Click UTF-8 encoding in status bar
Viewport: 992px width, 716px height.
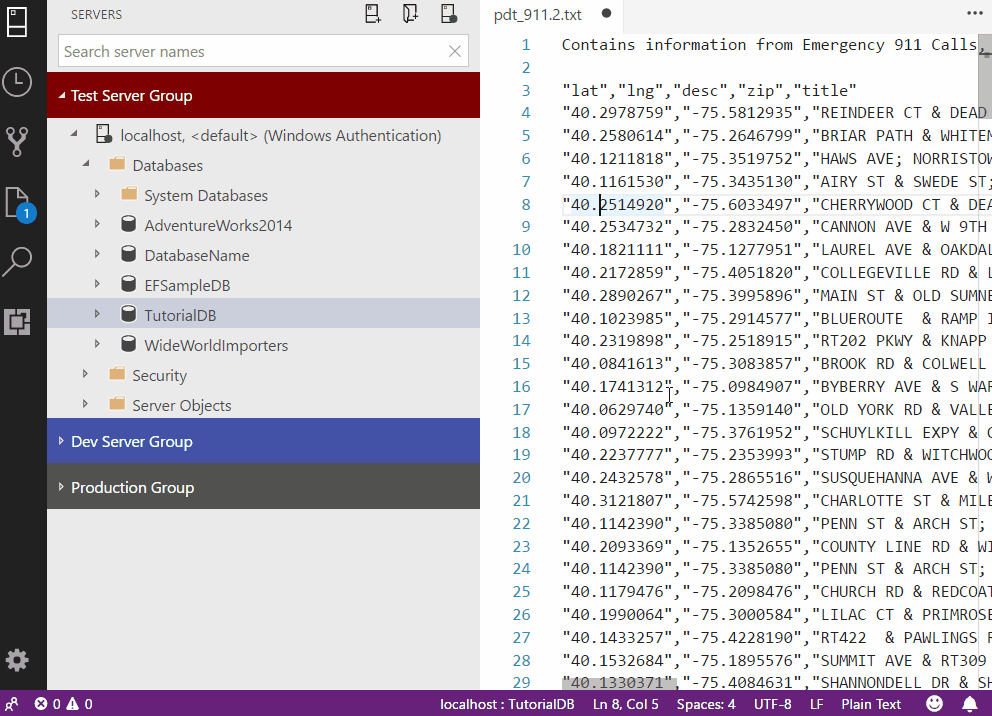773,704
